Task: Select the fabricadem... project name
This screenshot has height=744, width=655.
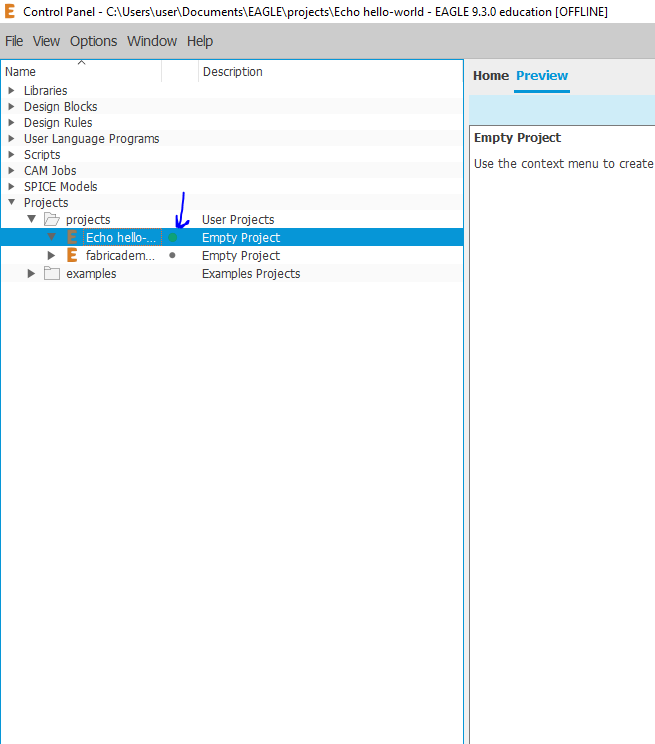Action: click(120, 255)
